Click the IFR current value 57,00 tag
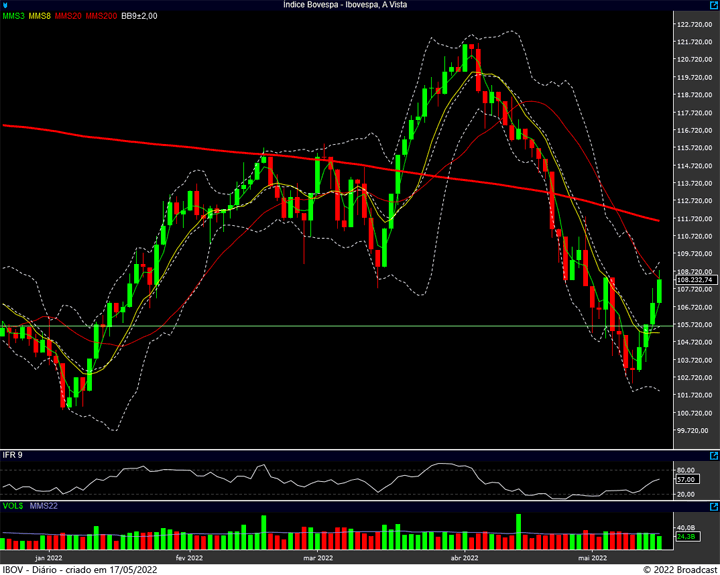Image resolution: width=720 pixels, height=575 pixels. click(685, 480)
